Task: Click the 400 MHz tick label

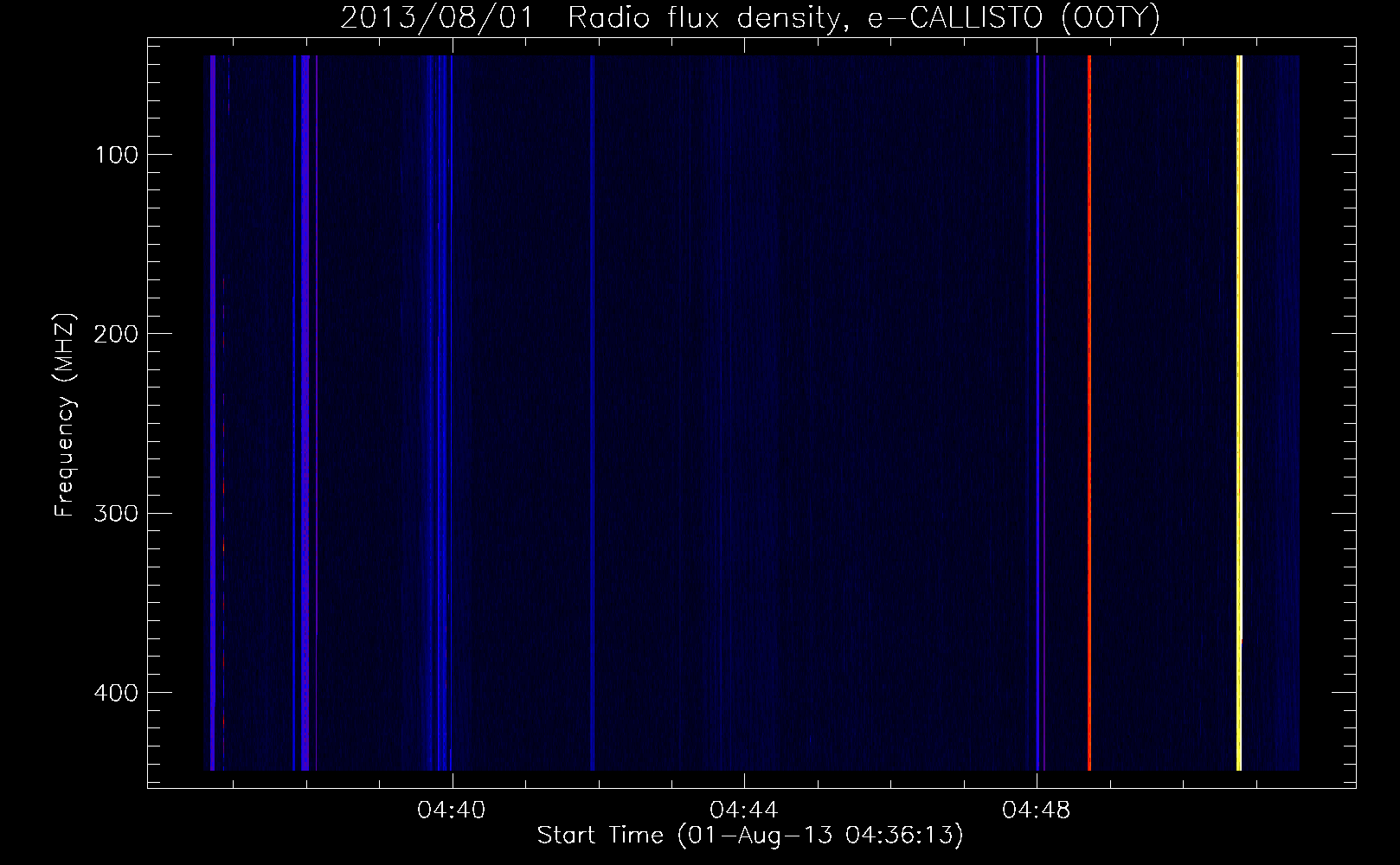Action: [116, 693]
